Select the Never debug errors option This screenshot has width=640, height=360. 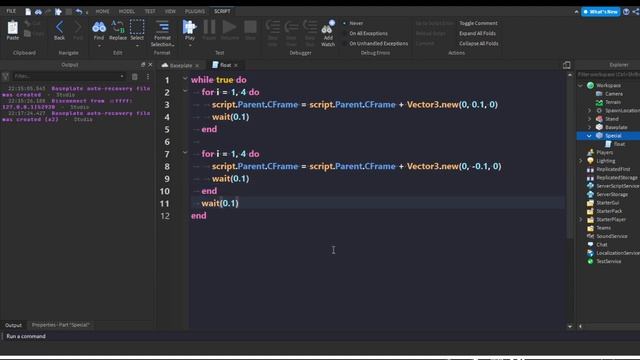pyautogui.click(x=356, y=23)
